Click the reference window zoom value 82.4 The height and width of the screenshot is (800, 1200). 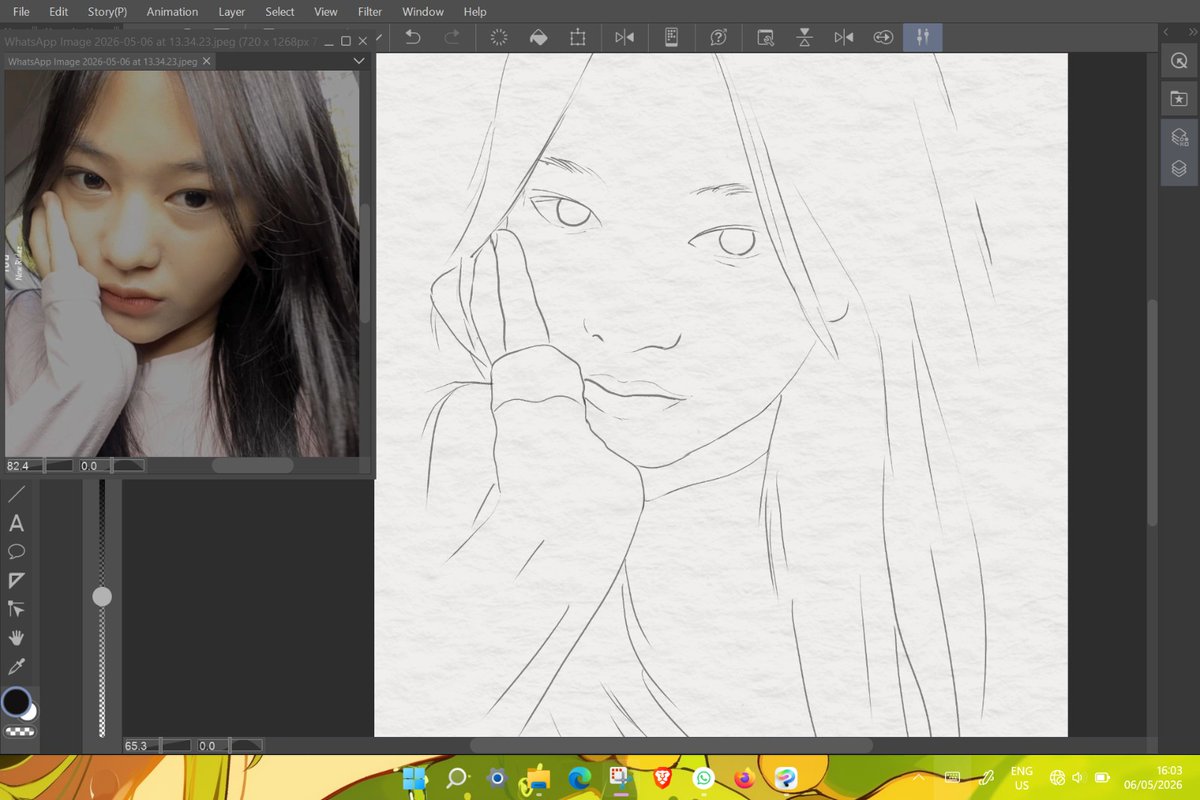18,466
